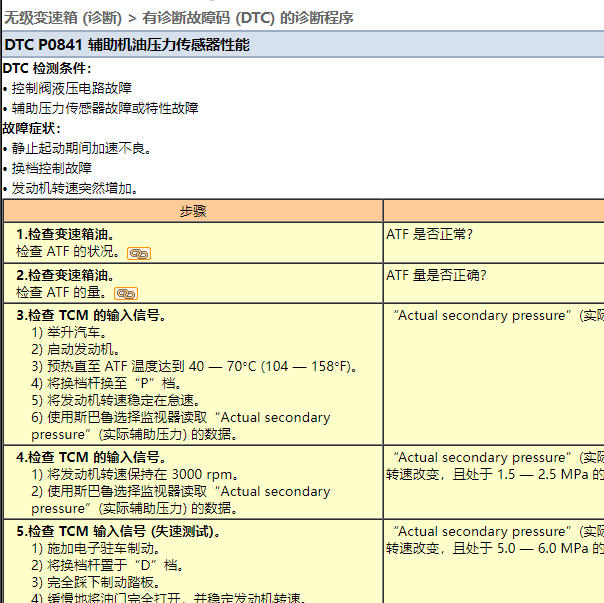
Task: Open link icon next to 检查 ATF 的状况
Action: (x=139, y=254)
